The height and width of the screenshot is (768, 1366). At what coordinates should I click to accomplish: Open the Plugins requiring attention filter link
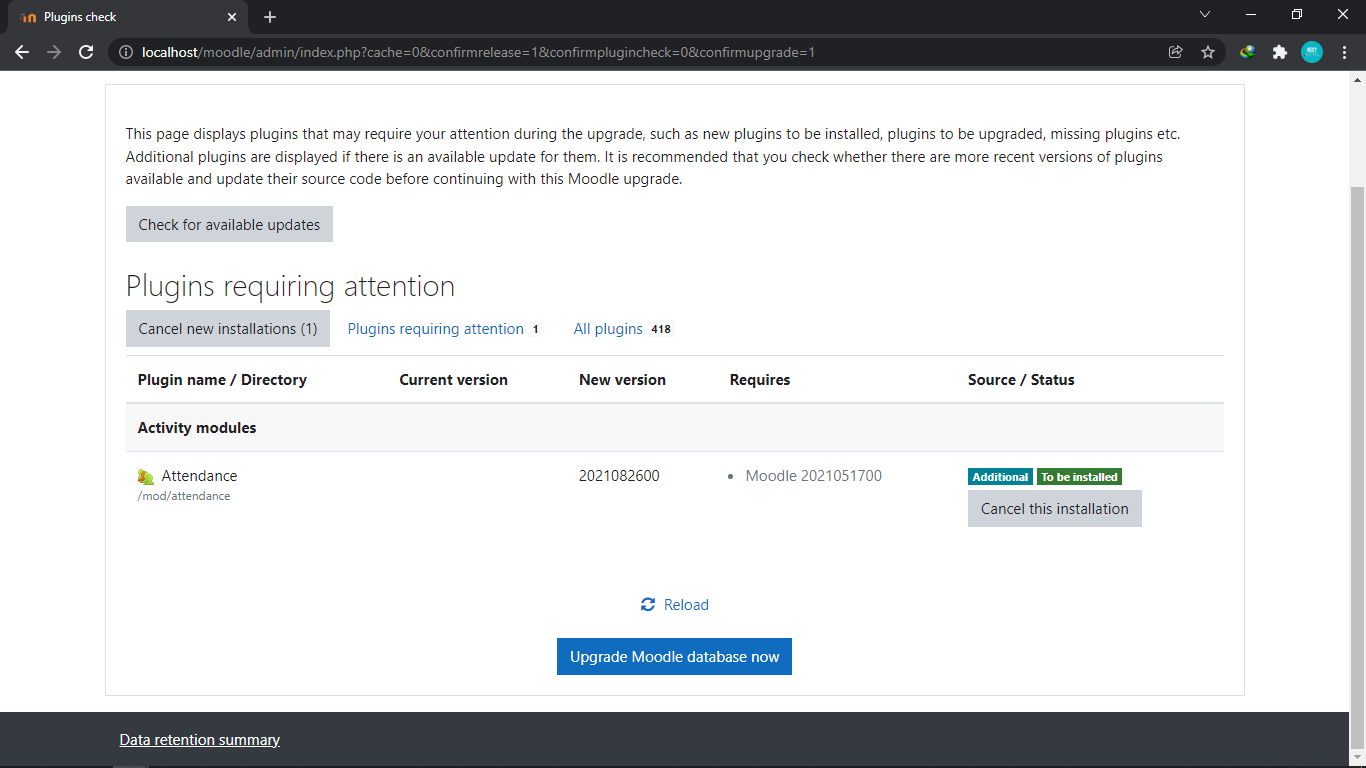tap(444, 329)
